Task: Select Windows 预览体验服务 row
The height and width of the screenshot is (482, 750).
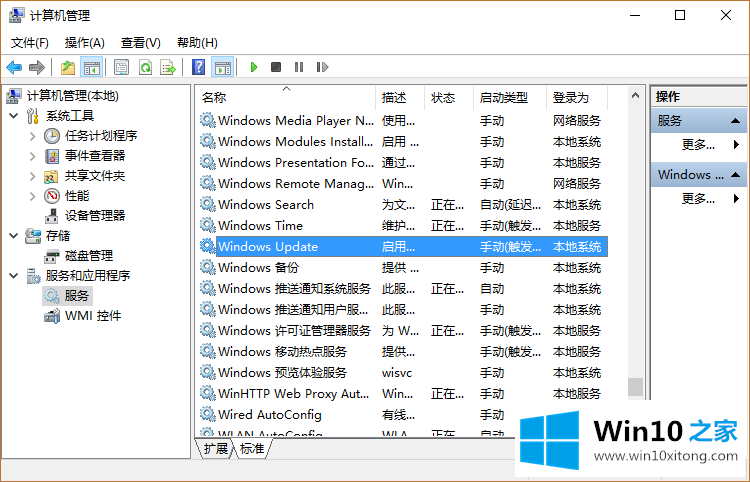Action: [x=403, y=372]
